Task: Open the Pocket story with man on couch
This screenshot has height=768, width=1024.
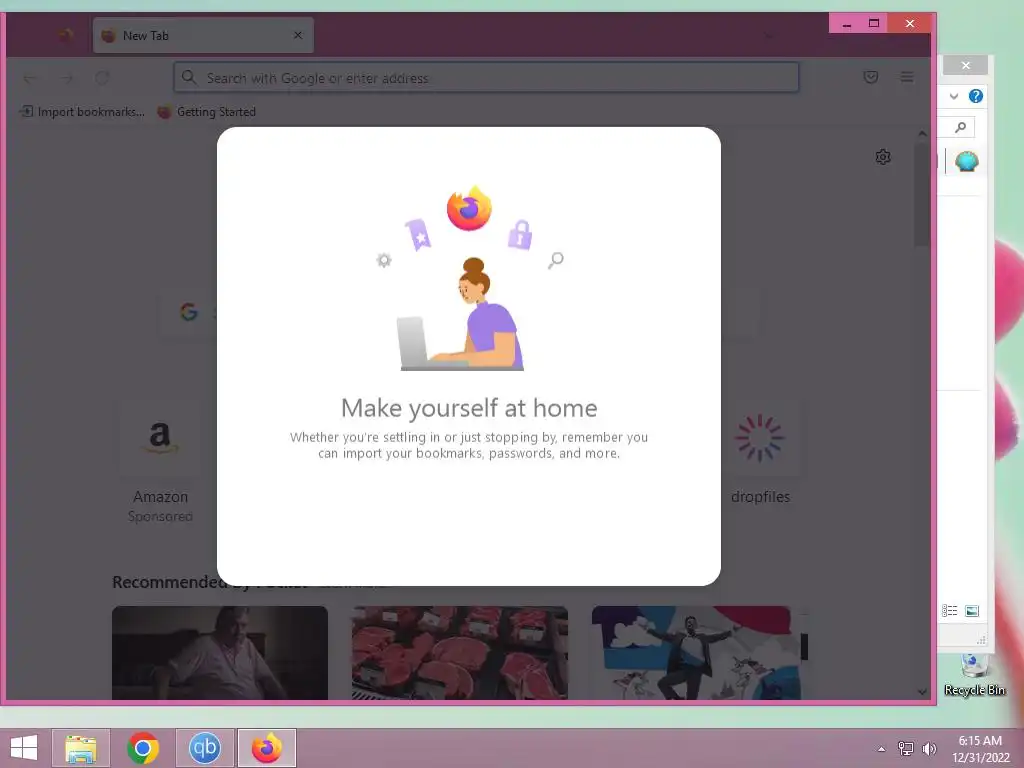Action: click(220, 652)
